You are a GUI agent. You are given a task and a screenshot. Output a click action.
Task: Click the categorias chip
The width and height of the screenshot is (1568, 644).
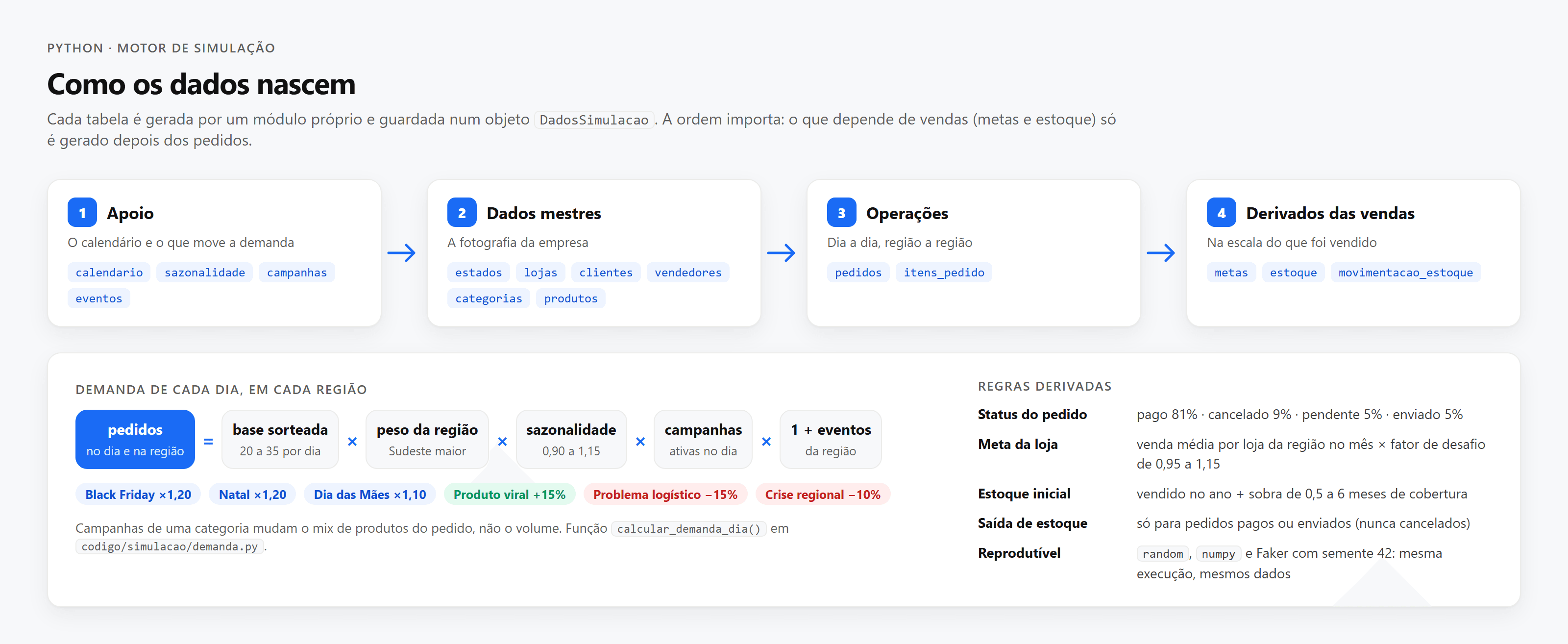pyautogui.click(x=488, y=298)
